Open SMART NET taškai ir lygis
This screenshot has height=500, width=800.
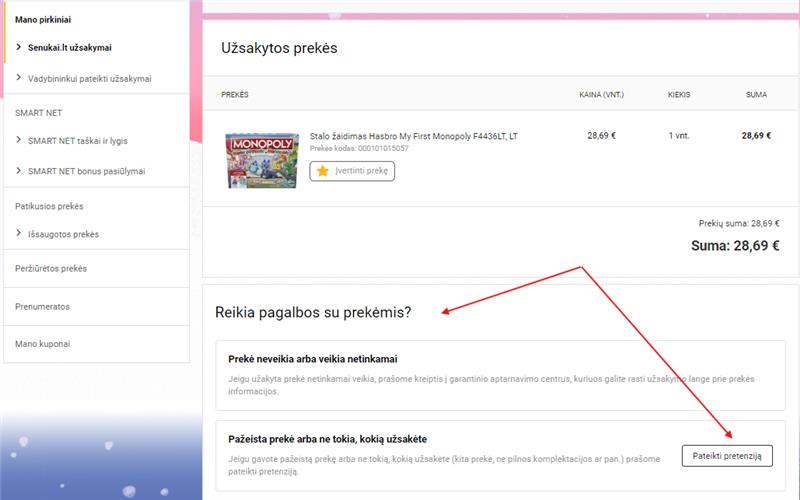pyautogui.click(x=78, y=141)
